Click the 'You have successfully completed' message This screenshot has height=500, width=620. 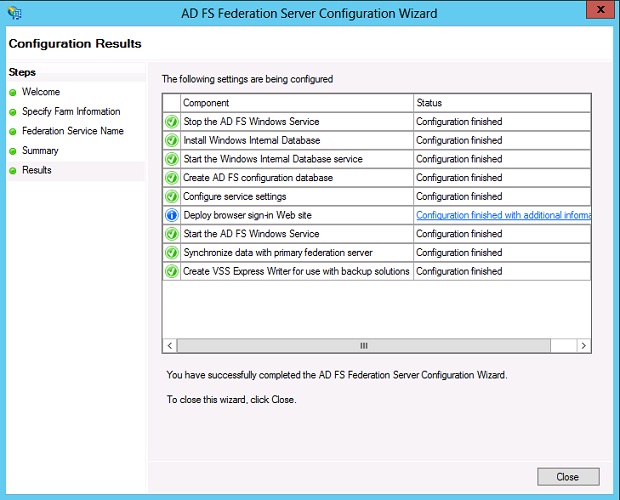337,375
